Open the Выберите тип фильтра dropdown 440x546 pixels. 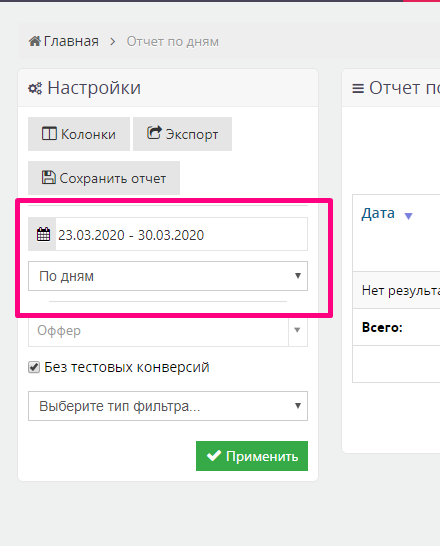168,406
